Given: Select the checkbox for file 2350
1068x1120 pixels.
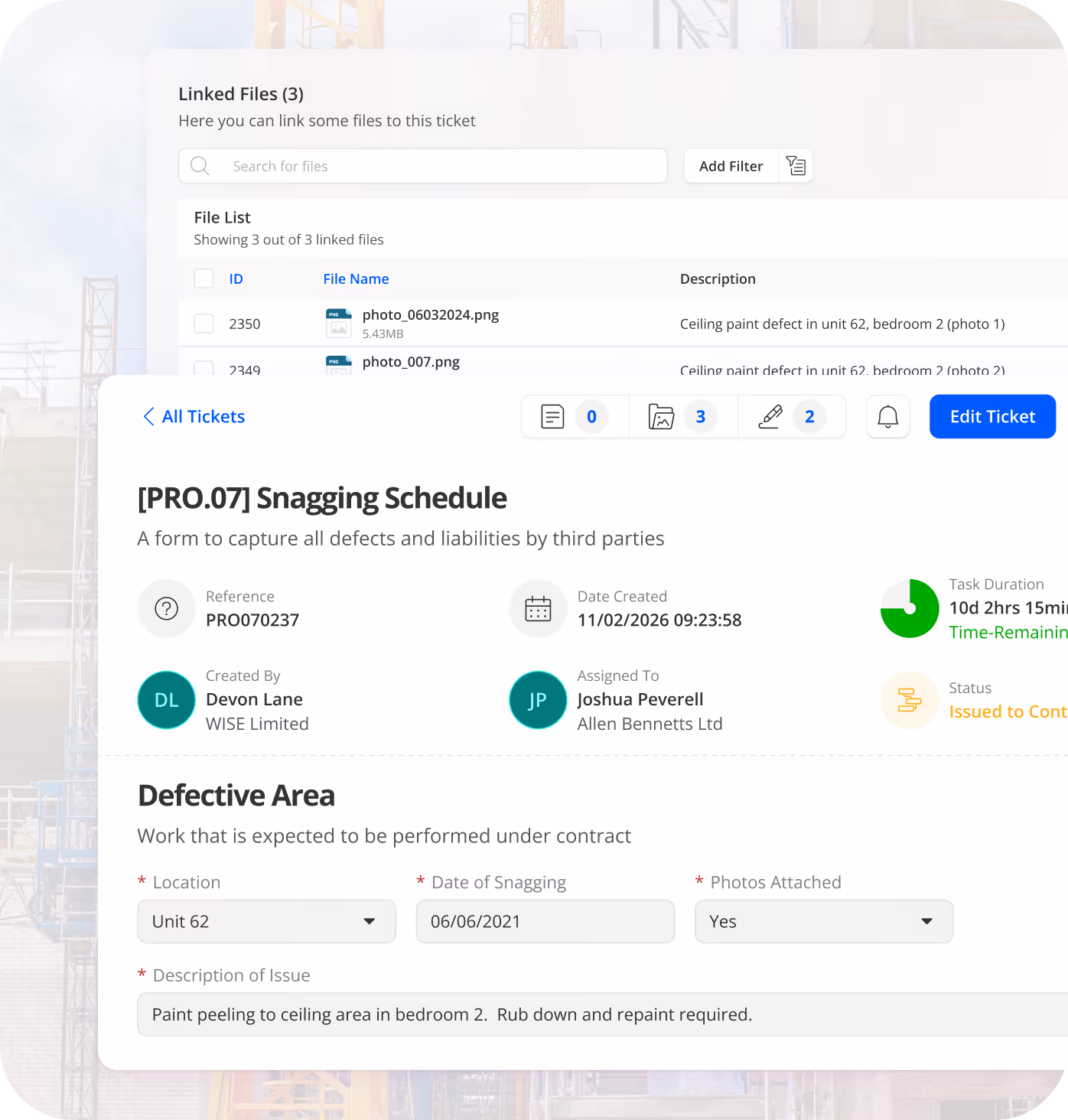Looking at the screenshot, I should coord(204,323).
